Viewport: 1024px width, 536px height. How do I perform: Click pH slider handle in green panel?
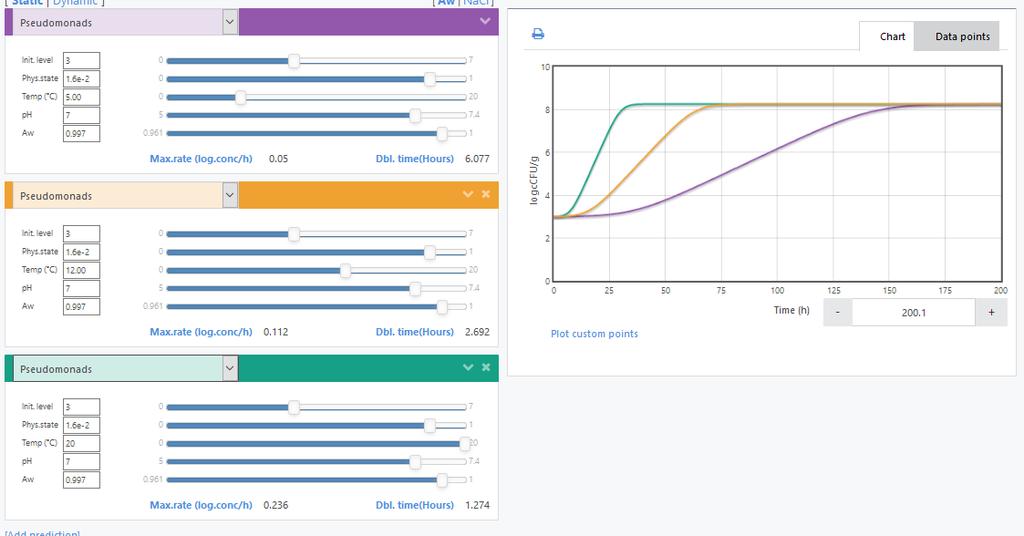point(415,462)
